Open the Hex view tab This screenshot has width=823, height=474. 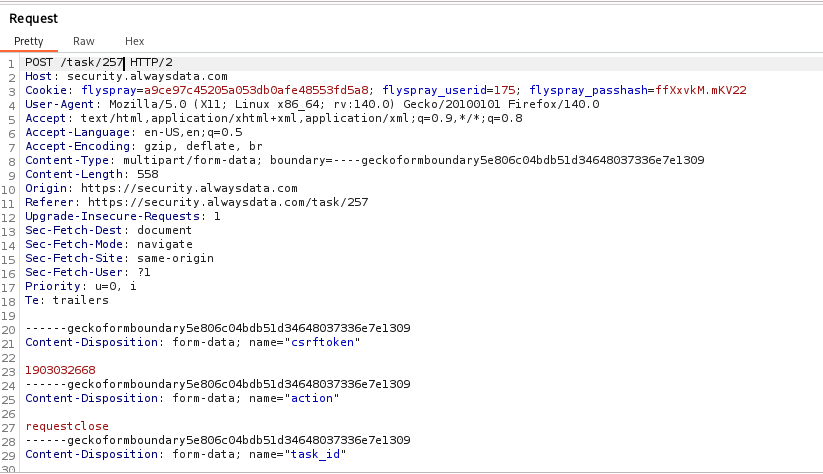tap(134, 42)
